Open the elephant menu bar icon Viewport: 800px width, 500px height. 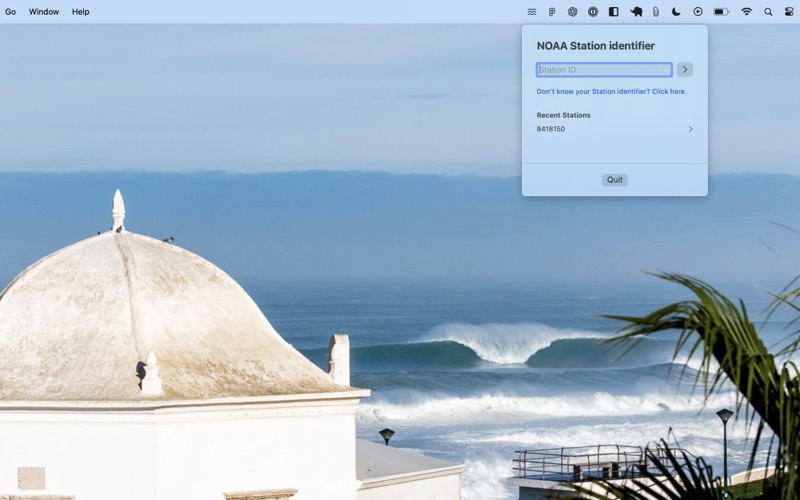coord(636,12)
